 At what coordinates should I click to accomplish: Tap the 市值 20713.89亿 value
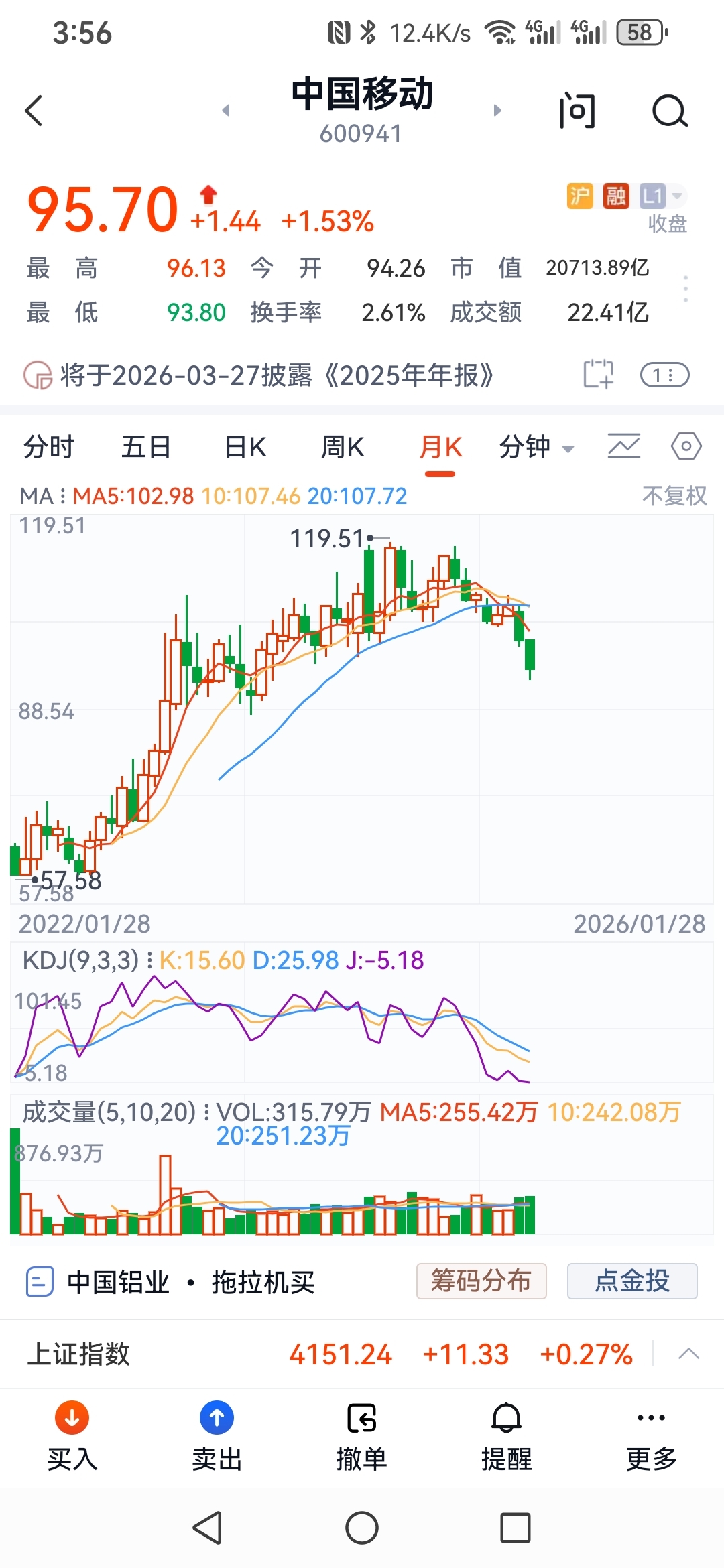click(597, 268)
